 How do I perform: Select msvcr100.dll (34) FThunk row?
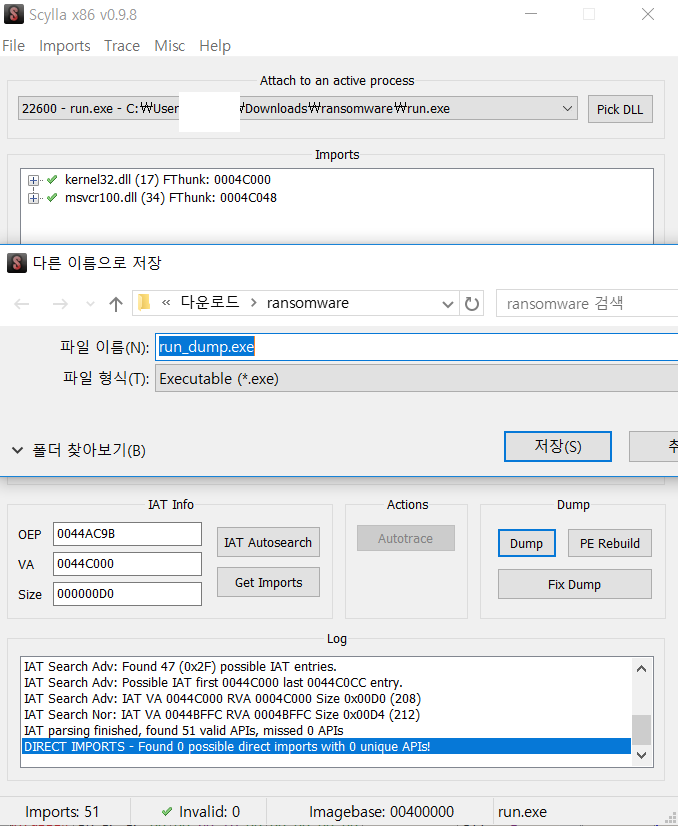[x=171, y=198]
